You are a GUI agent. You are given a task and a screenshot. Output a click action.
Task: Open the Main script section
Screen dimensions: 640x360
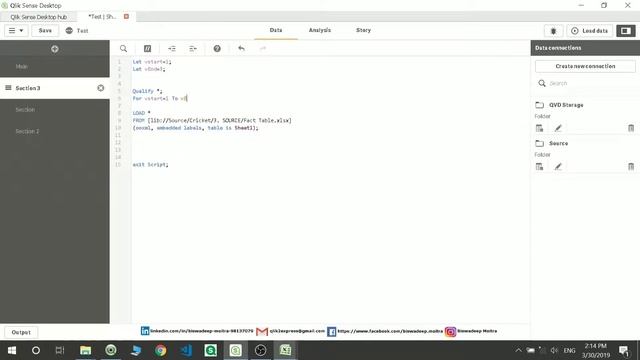point(55,67)
